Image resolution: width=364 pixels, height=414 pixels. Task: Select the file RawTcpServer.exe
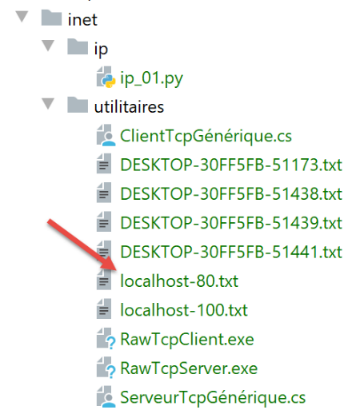tap(189, 369)
